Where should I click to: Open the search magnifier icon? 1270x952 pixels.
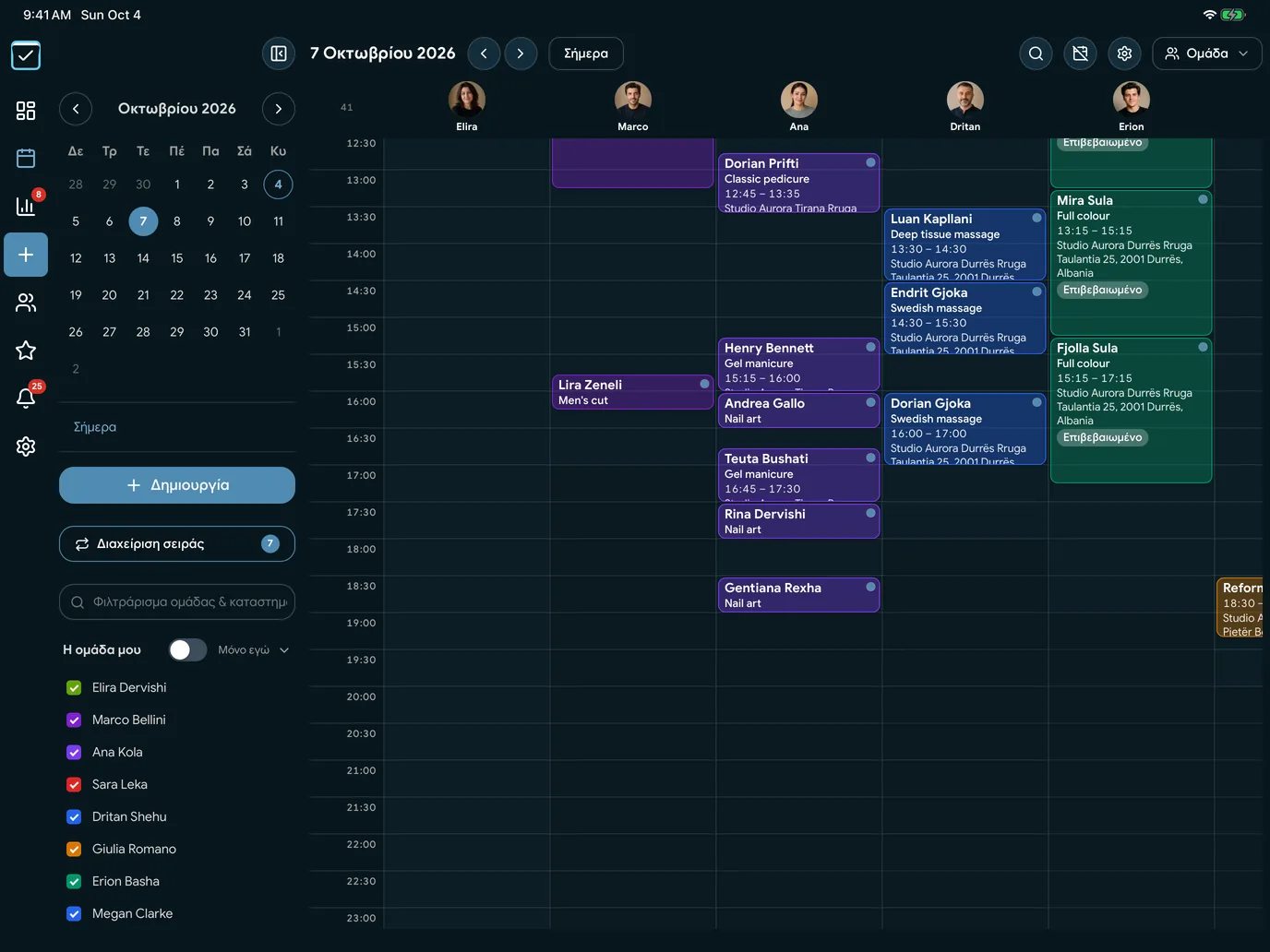click(x=1036, y=54)
